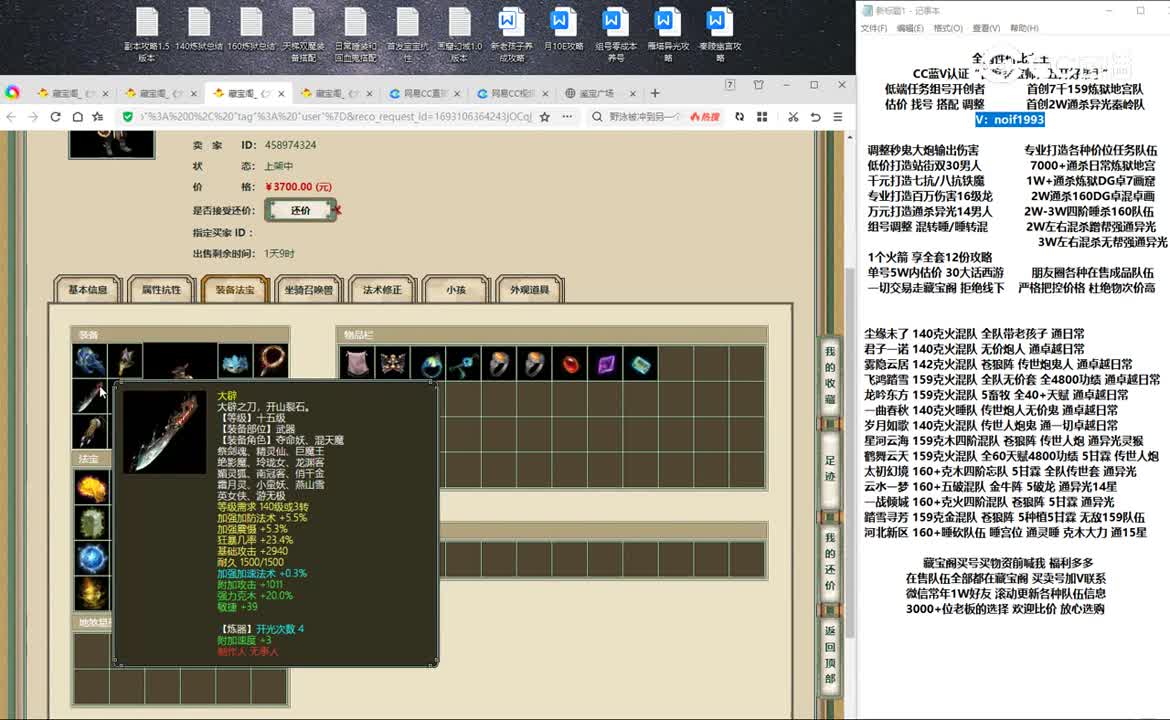Screen dimensions: 1170x720
Task: Click the browser back arrow
Action: [11, 116]
